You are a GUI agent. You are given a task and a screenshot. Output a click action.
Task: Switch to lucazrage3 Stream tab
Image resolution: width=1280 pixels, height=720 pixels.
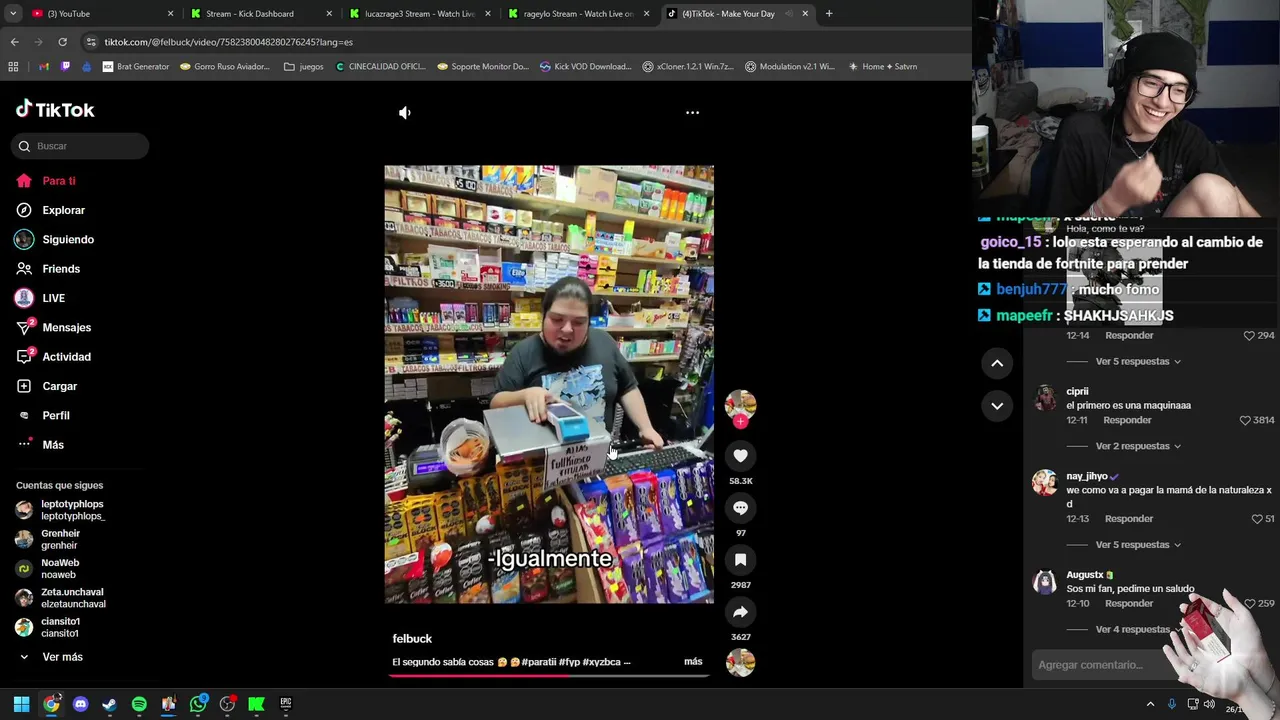click(420, 14)
